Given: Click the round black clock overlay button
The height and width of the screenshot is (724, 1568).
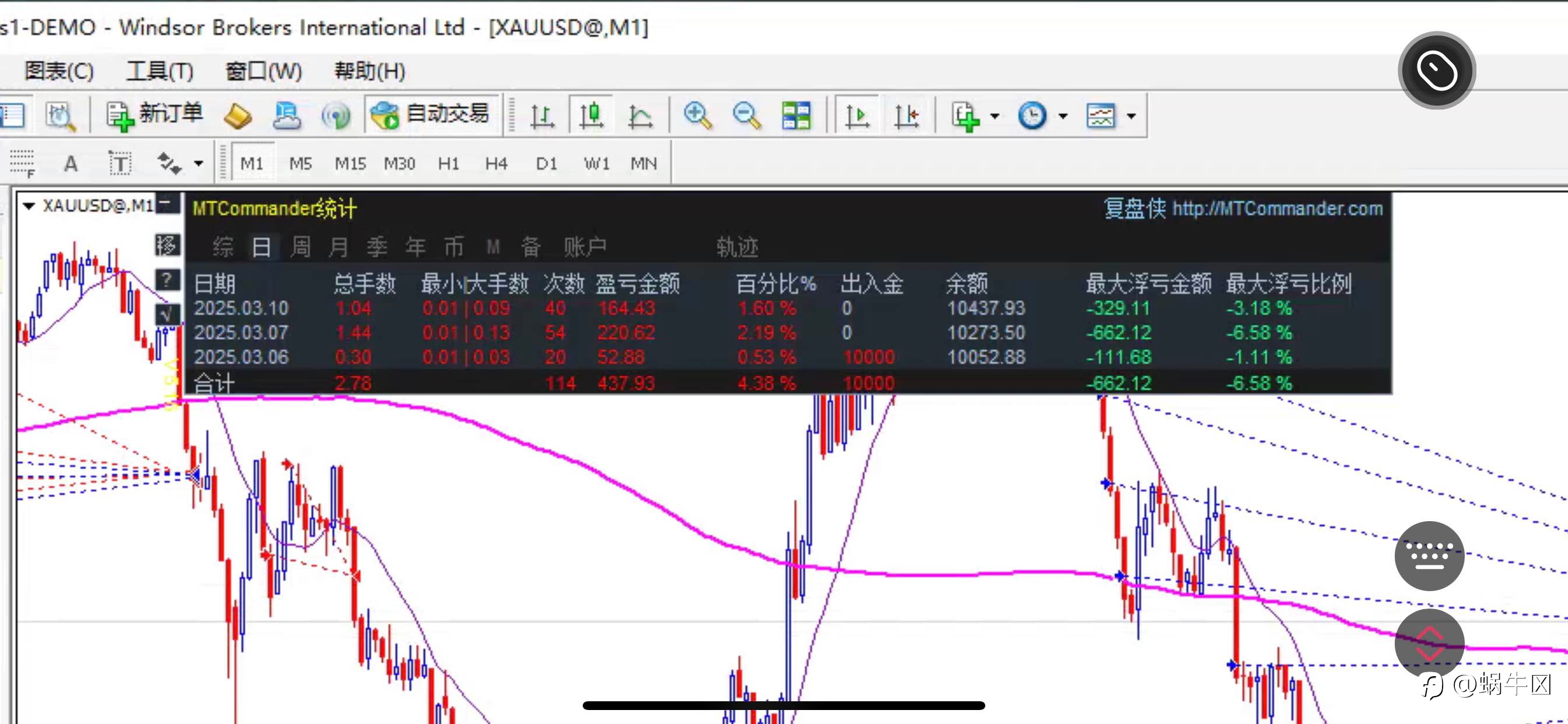Looking at the screenshot, I should click(x=1437, y=71).
